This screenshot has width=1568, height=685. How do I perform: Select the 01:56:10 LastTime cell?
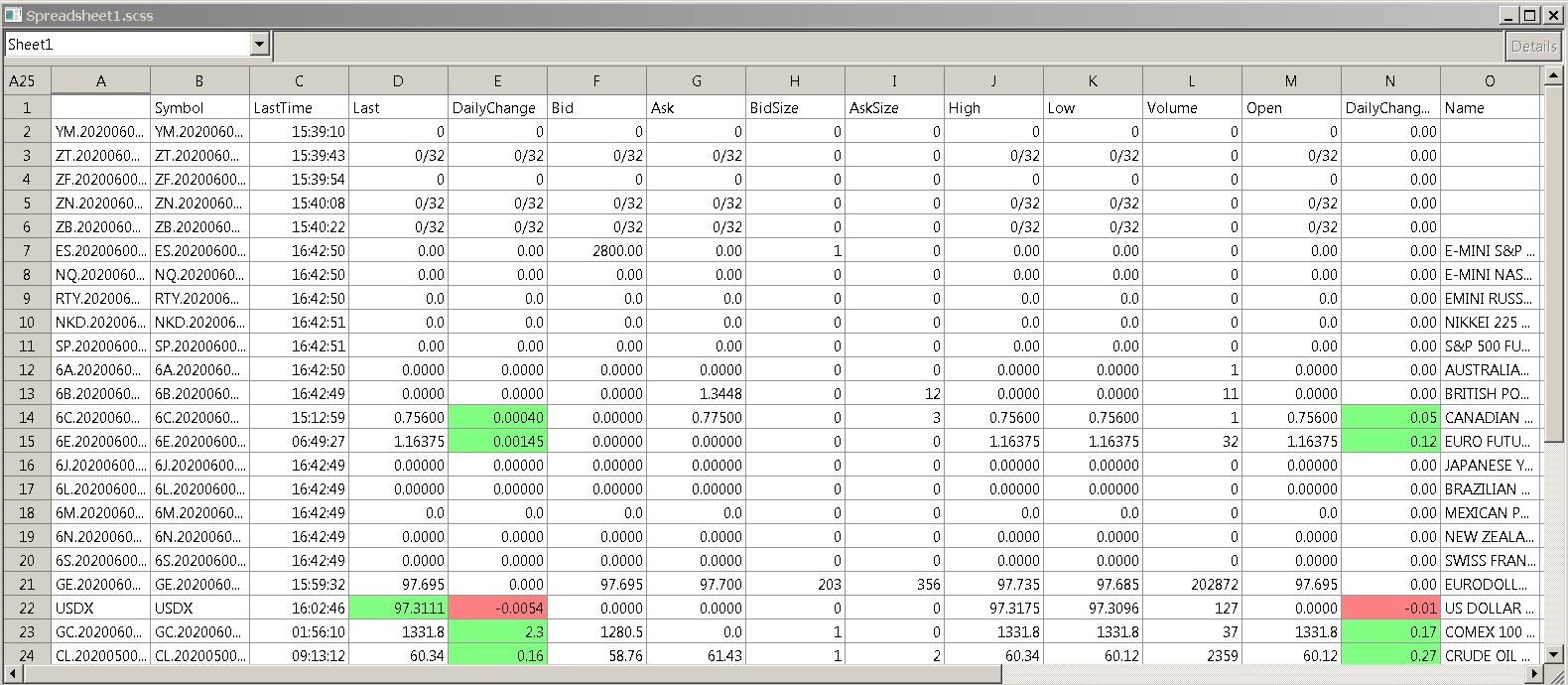(299, 631)
